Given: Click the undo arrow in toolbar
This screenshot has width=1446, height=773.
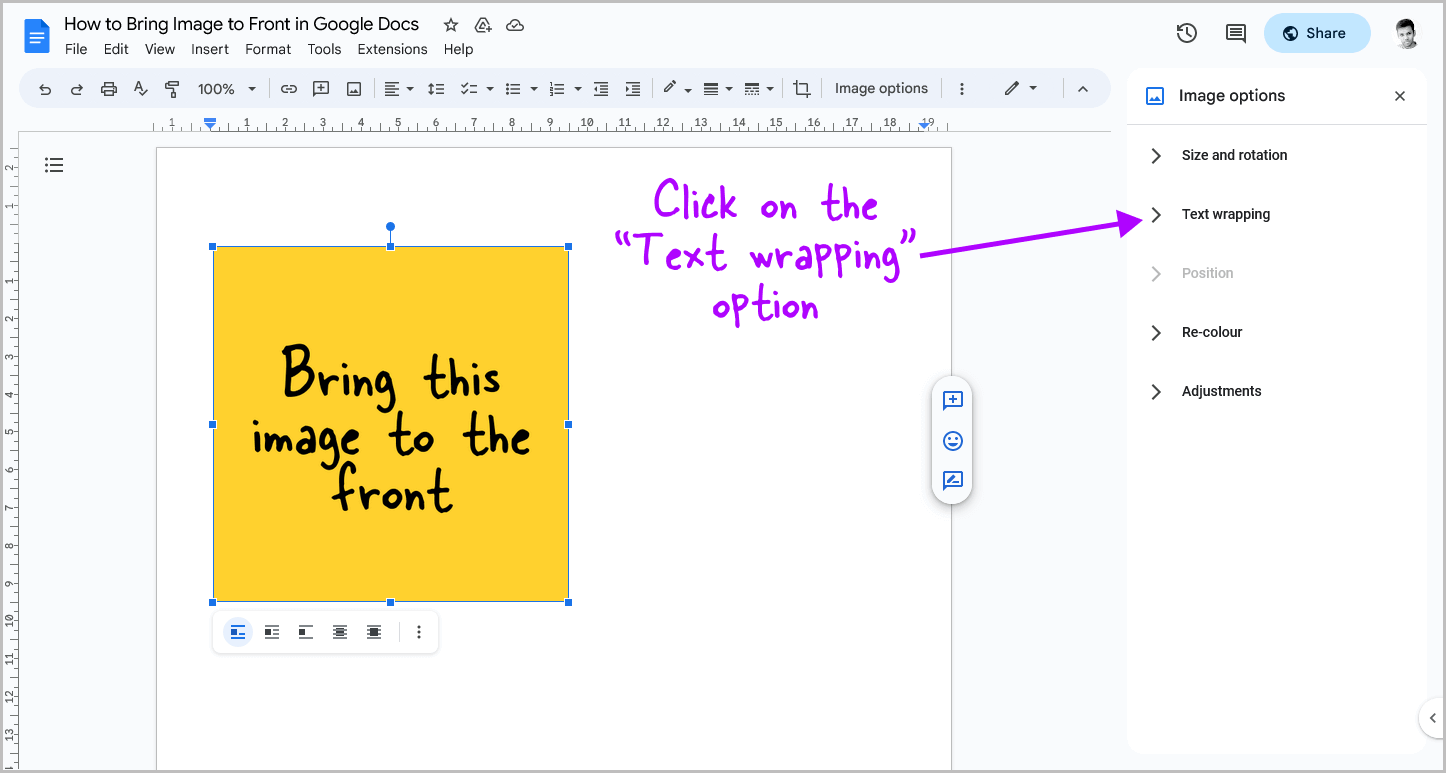Looking at the screenshot, I should [x=45, y=89].
